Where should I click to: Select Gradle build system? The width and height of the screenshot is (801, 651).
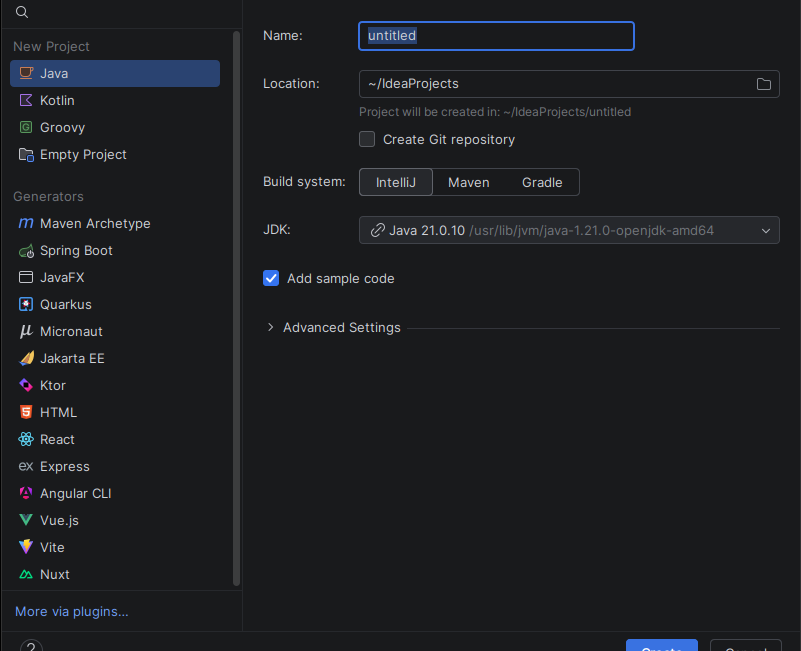[x=542, y=182]
